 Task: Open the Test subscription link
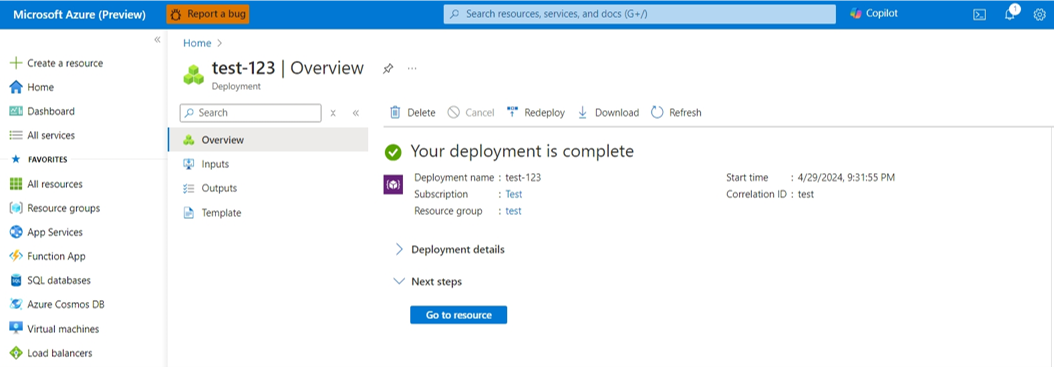(514, 194)
